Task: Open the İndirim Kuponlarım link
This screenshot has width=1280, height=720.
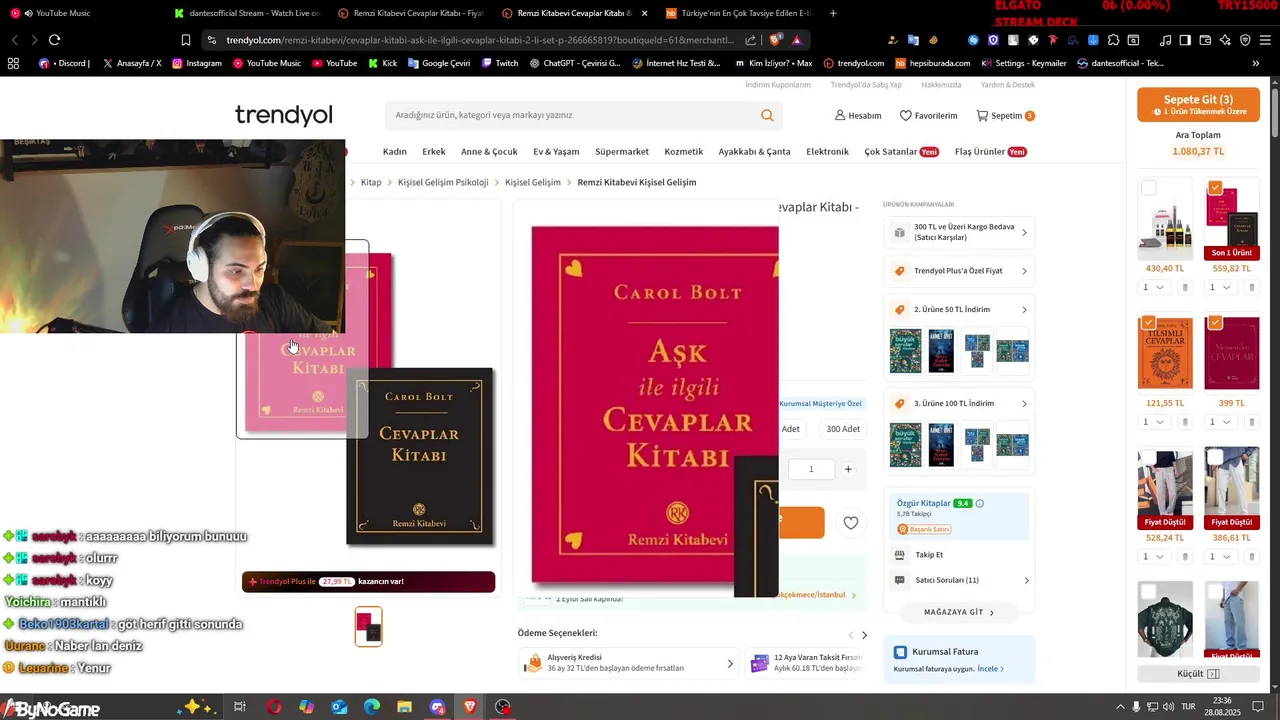Action: tap(778, 85)
